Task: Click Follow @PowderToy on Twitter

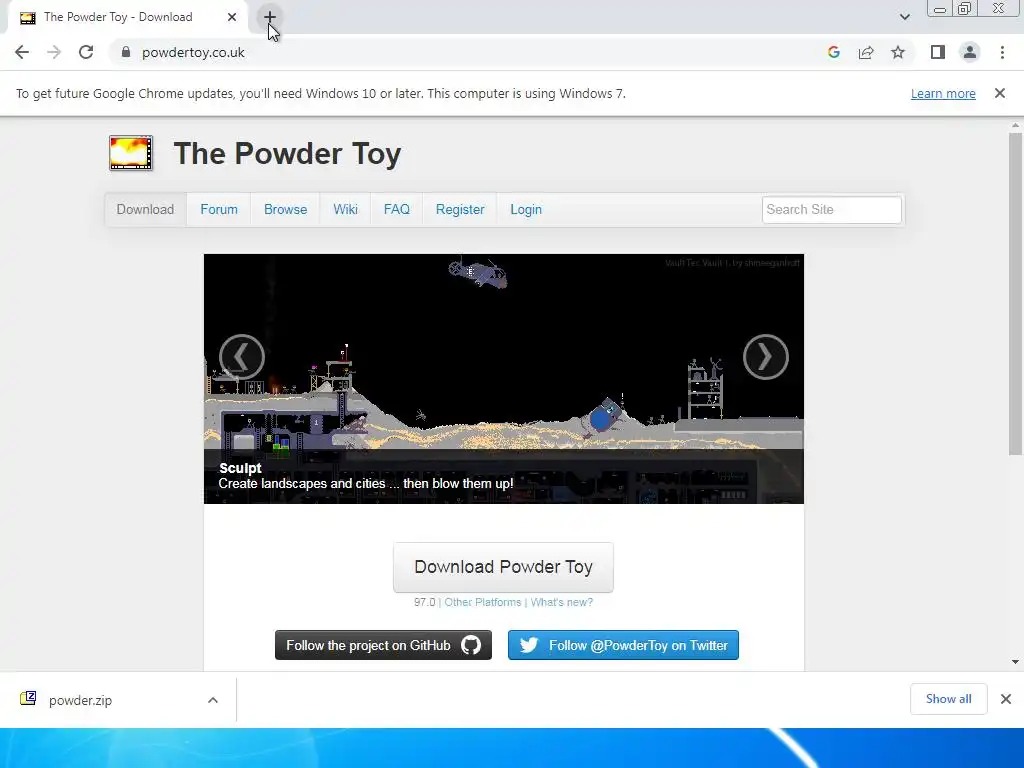Action: tap(623, 645)
